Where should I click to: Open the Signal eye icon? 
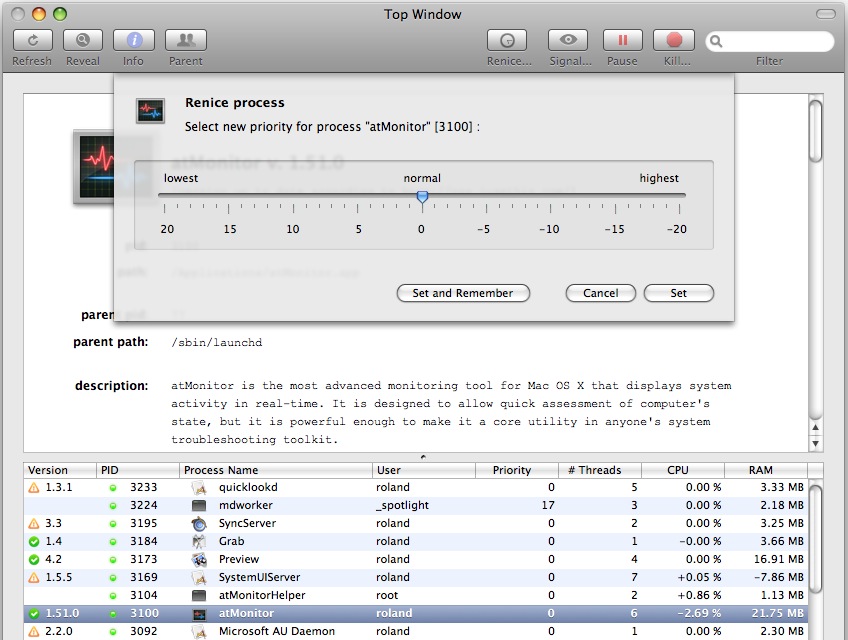tap(569, 41)
